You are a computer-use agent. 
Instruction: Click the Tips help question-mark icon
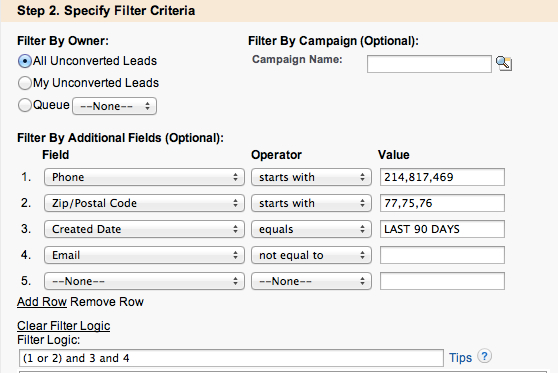pos(484,356)
